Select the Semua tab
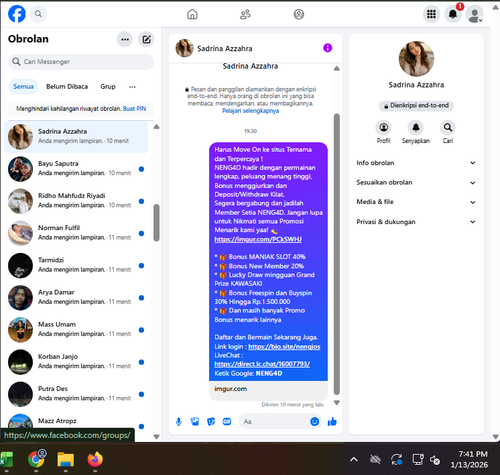Screen dimensions: 500x475 click(x=23, y=87)
